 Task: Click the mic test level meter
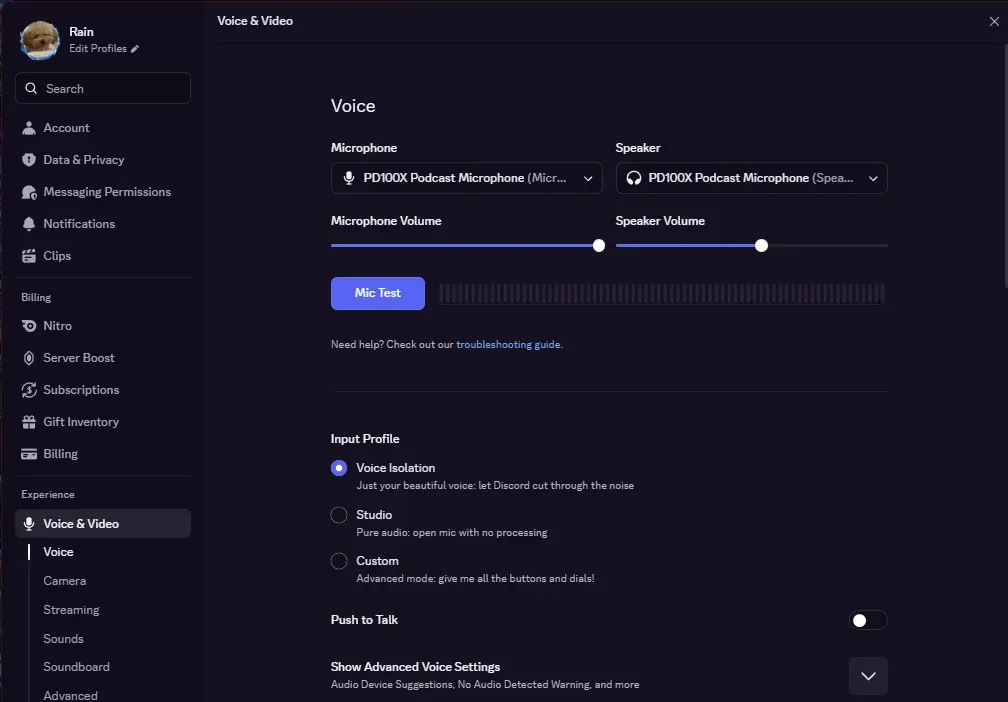(x=662, y=294)
